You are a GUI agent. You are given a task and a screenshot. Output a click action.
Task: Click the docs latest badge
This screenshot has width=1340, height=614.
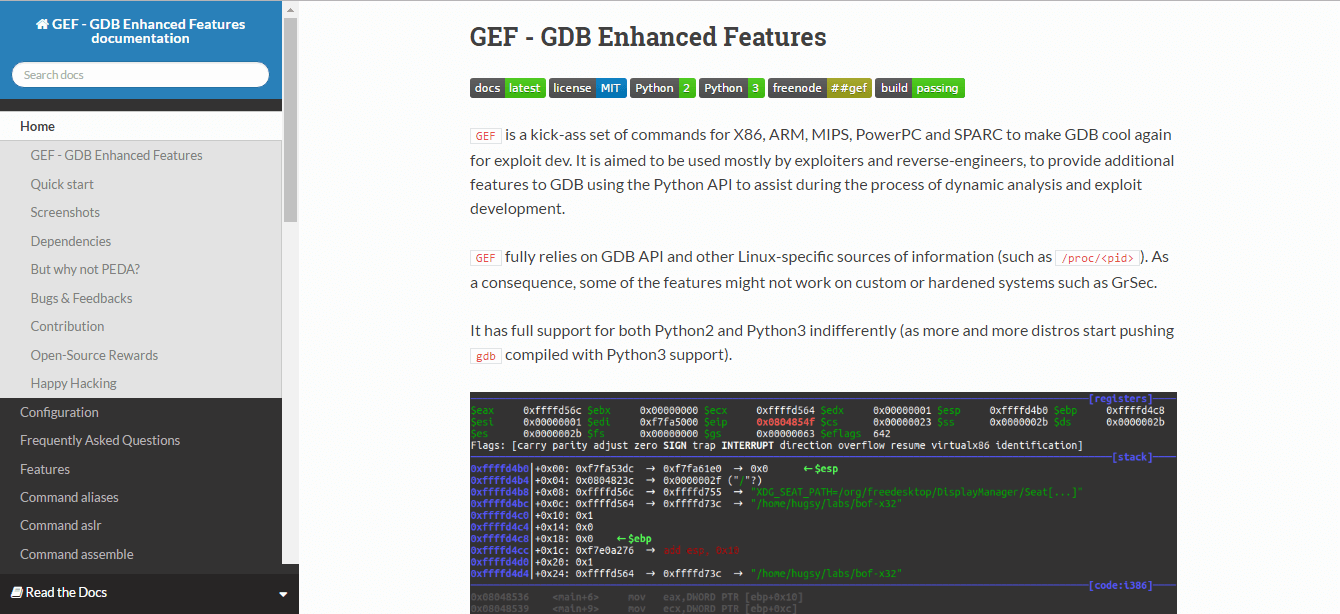tap(508, 88)
